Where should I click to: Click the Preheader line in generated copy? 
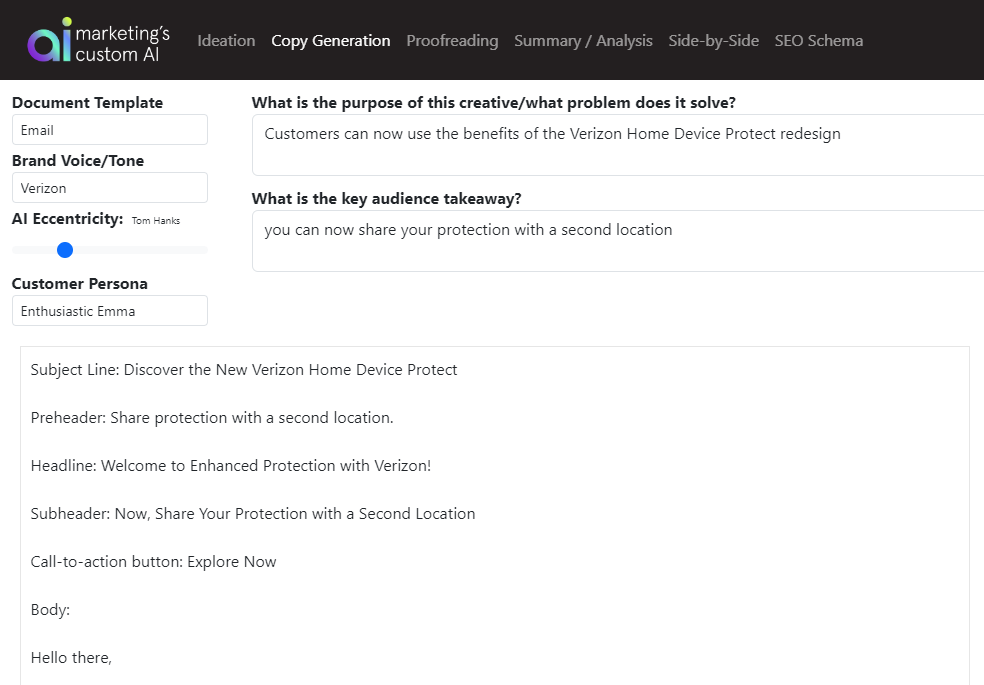point(211,417)
